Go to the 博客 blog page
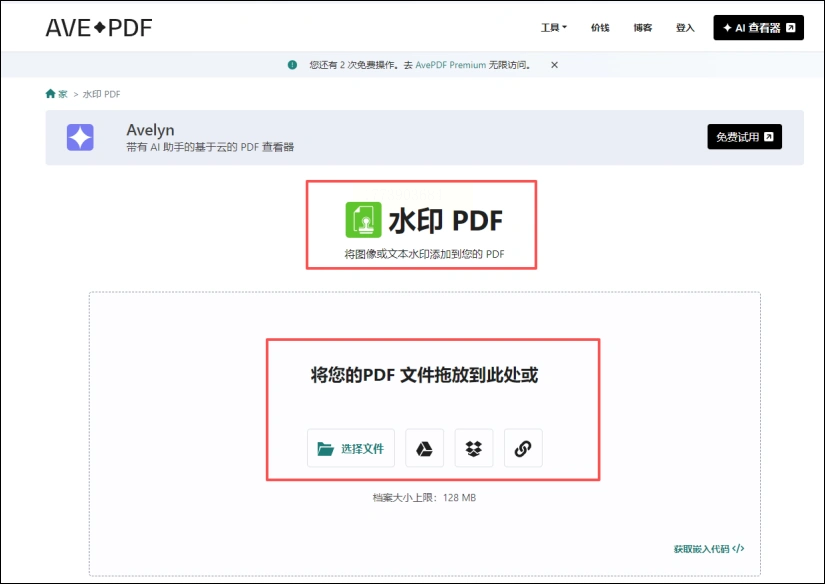825x584 pixels. pos(642,27)
